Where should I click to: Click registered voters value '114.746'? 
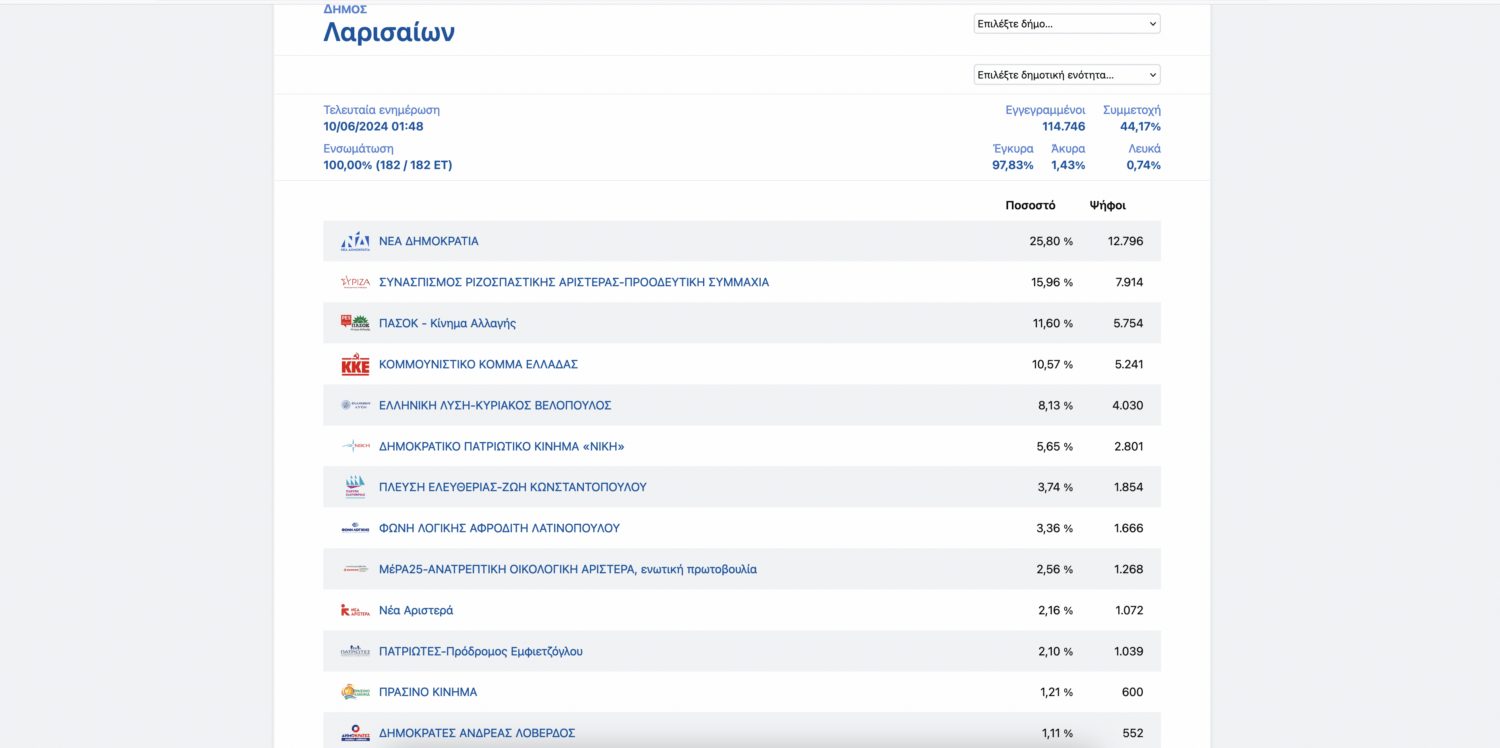tap(1064, 126)
